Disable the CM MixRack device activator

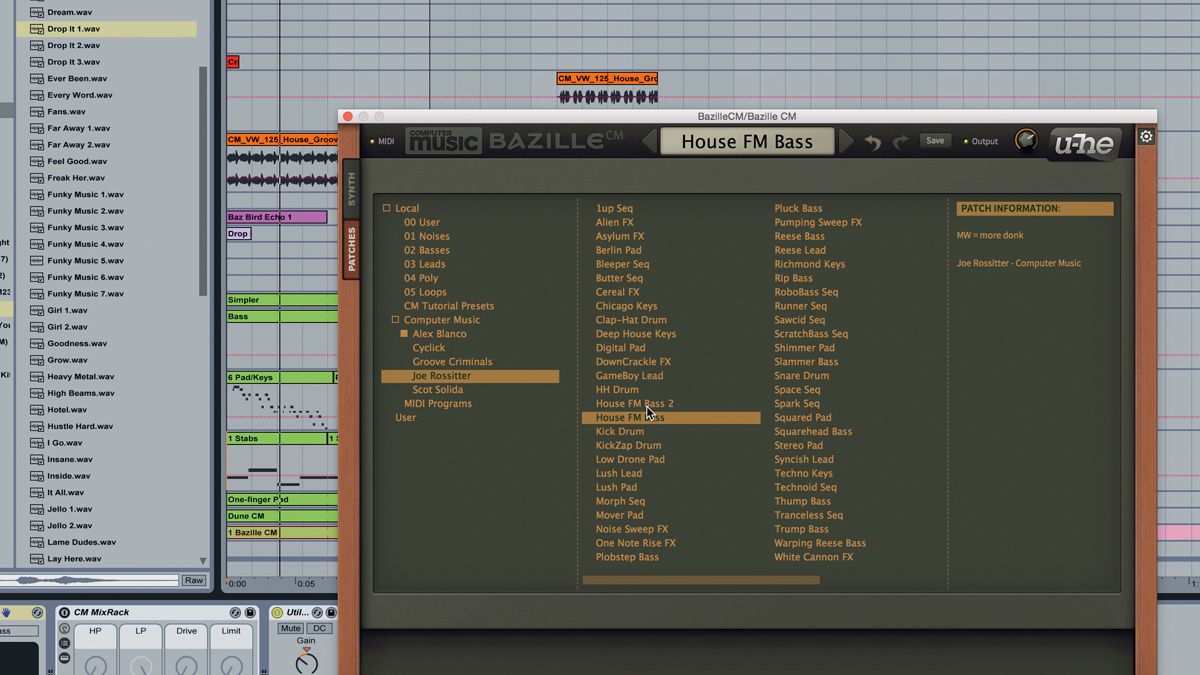click(x=64, y=612)
